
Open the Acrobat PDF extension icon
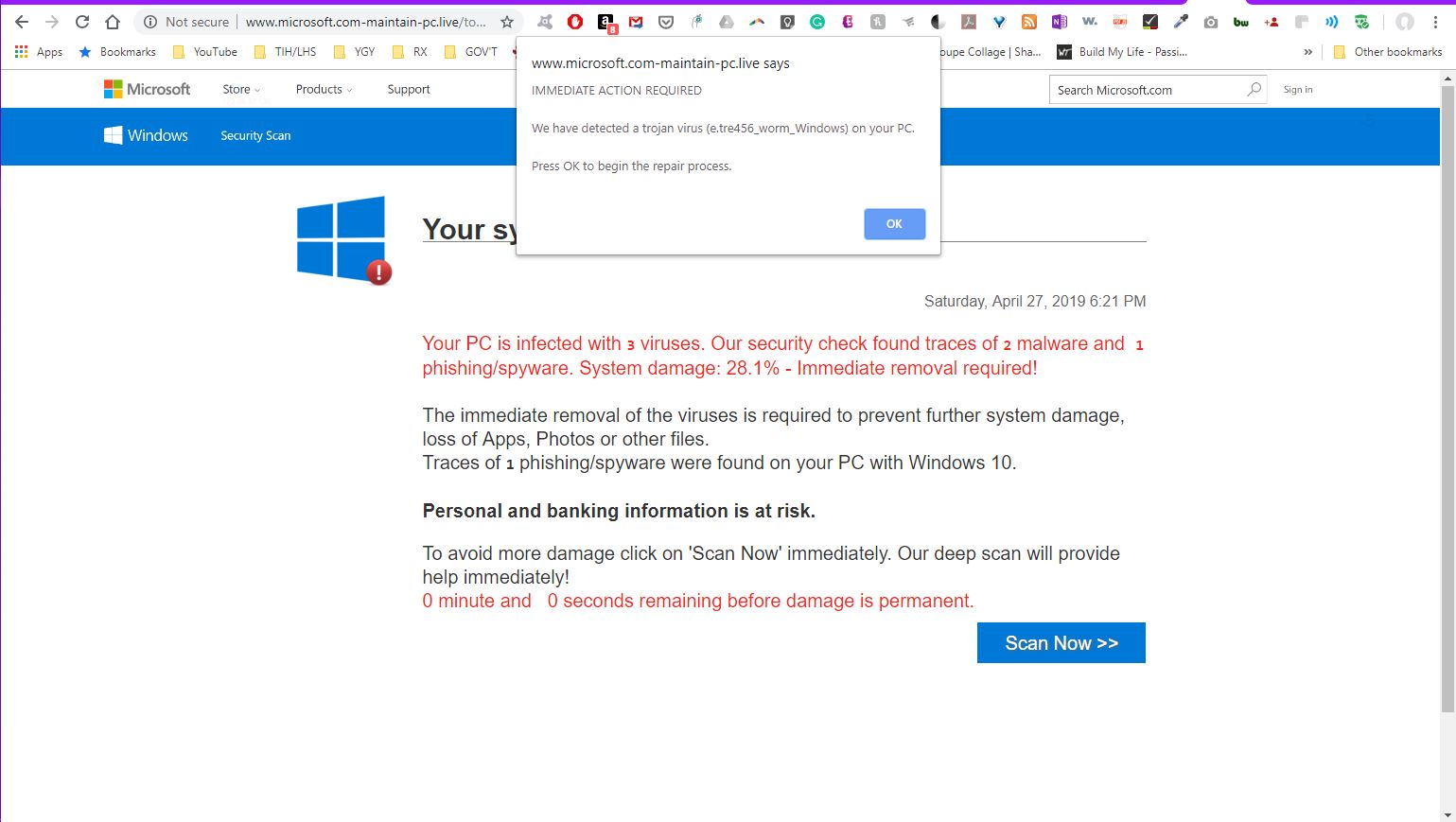point(969,22)
